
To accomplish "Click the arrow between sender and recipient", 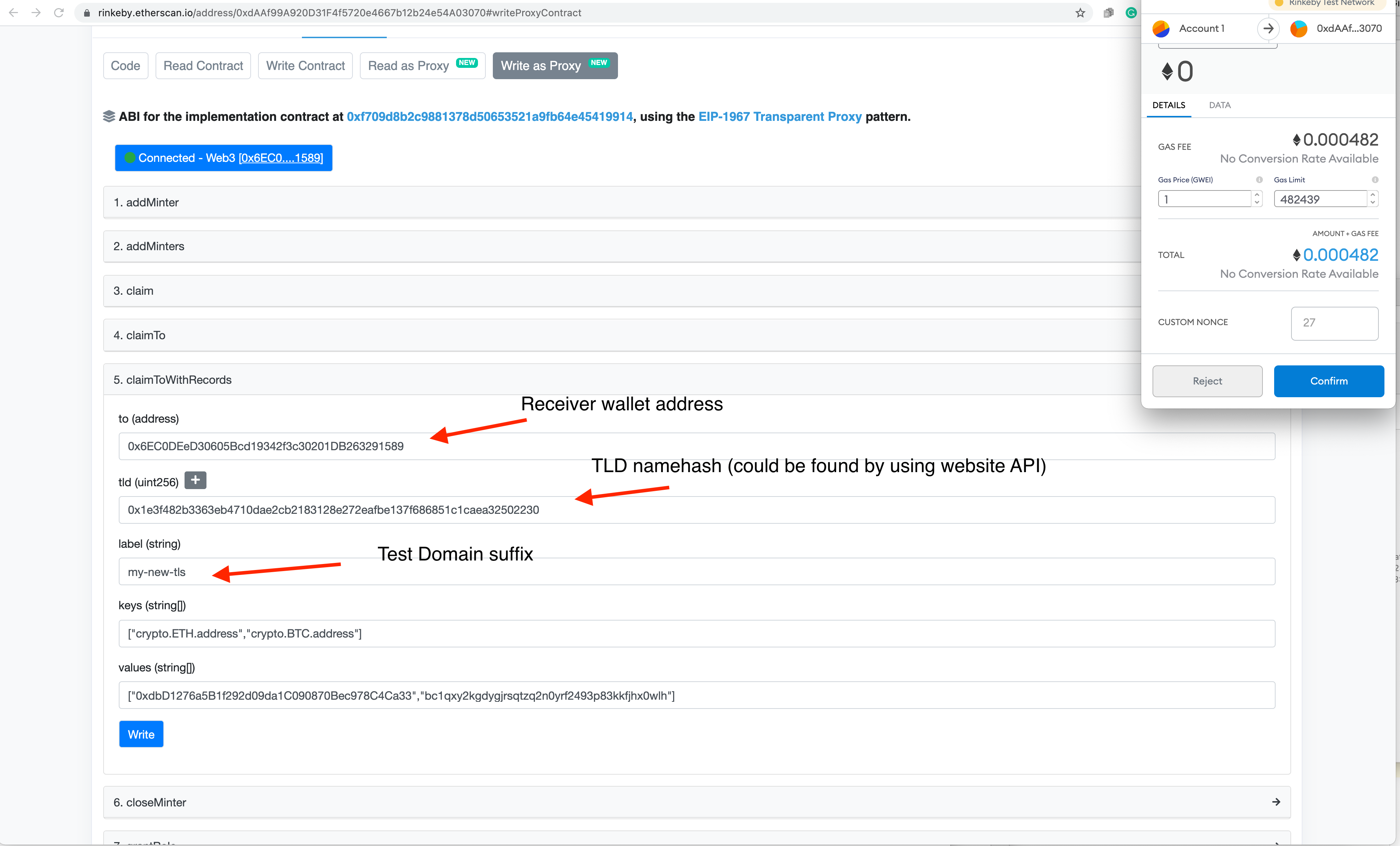I will point(1268,28).
